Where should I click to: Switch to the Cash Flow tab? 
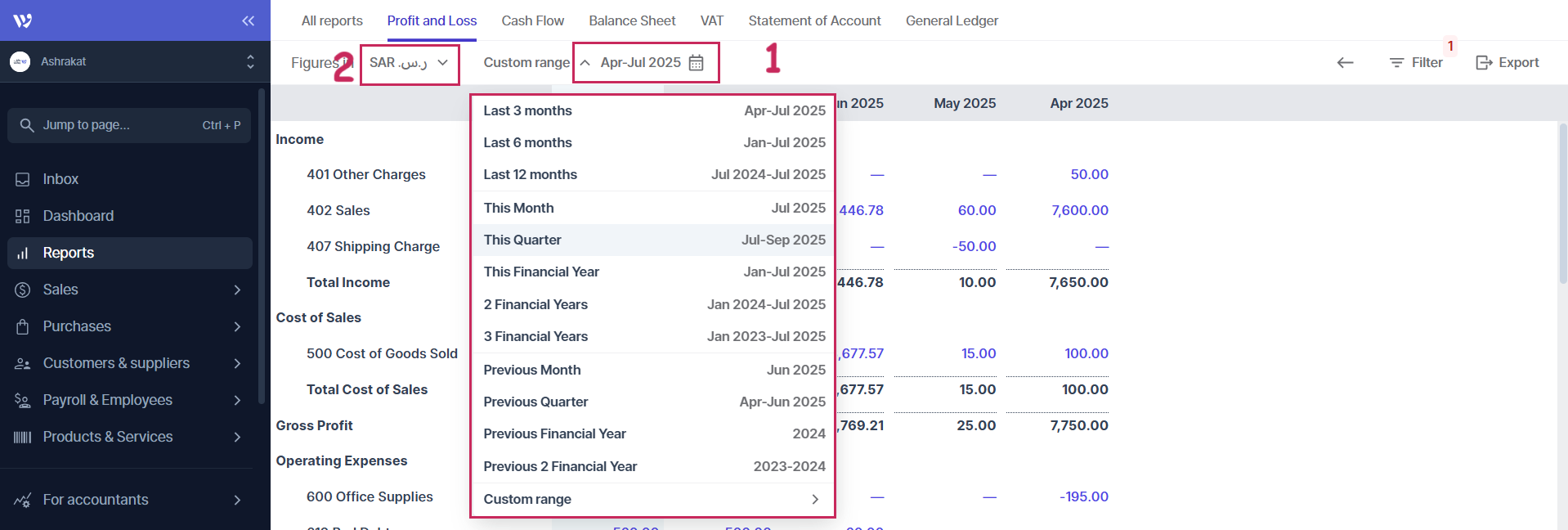(532, 20)
